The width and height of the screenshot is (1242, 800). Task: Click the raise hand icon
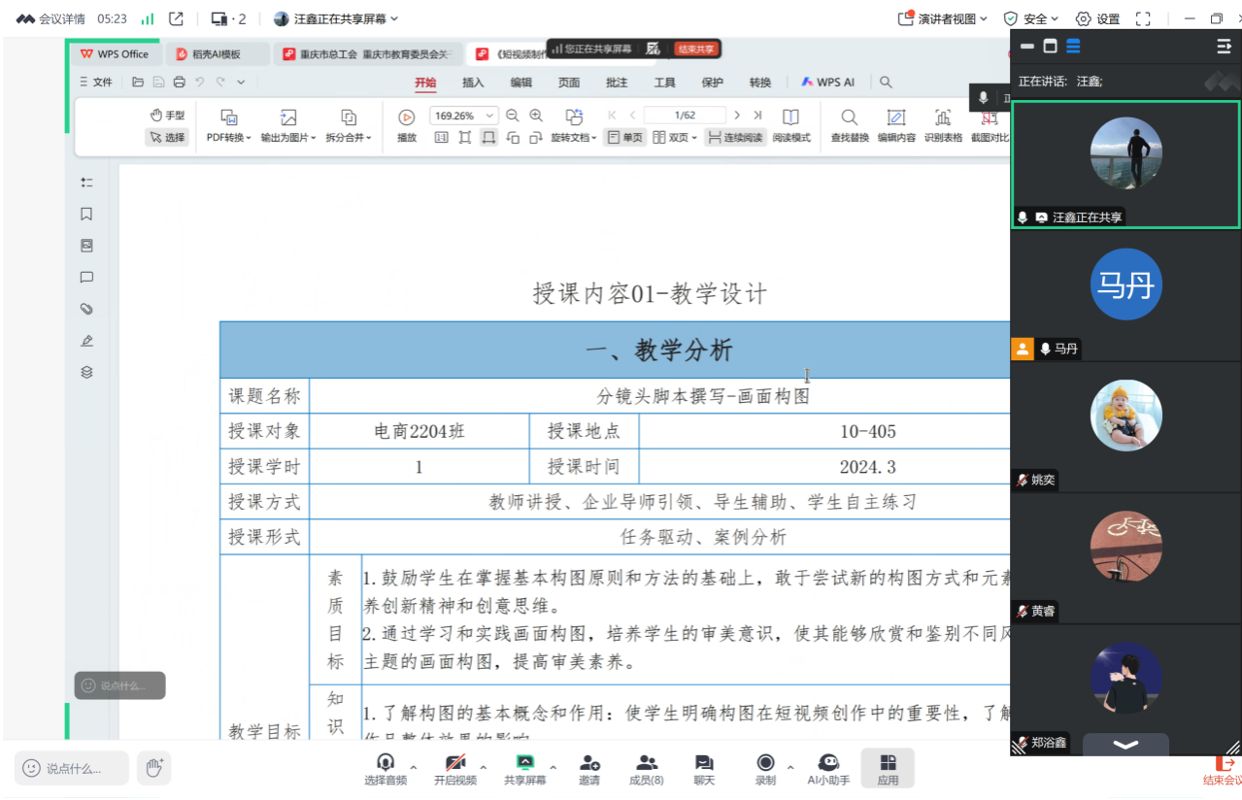154,768
